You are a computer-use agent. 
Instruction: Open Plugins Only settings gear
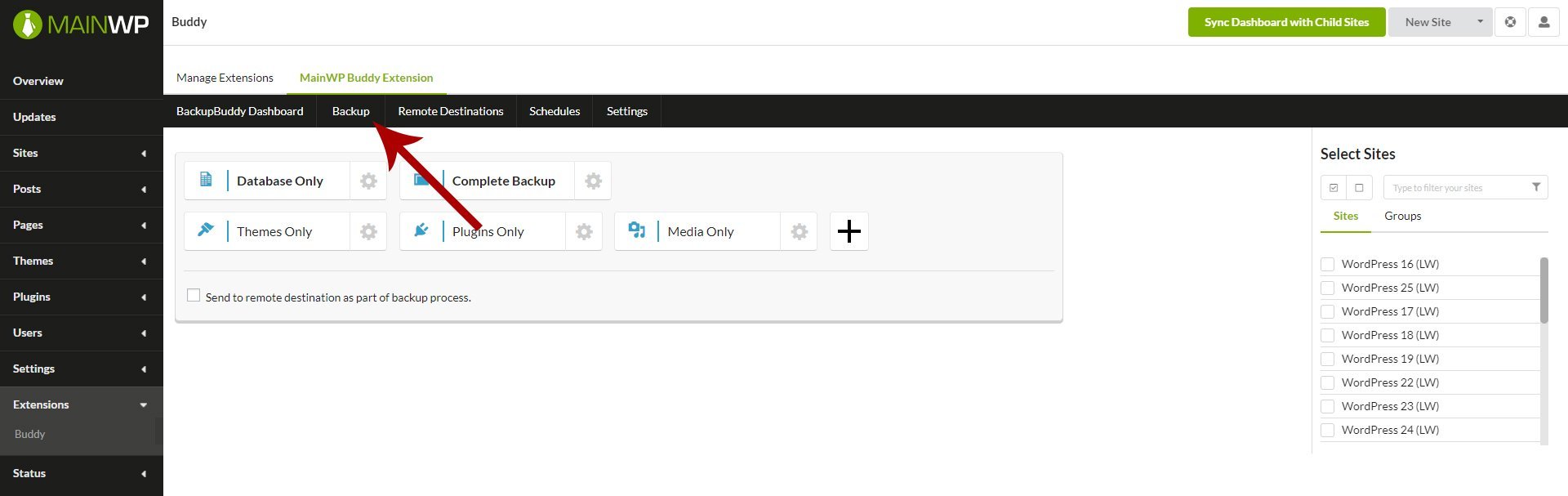pyautogui.click(x=584, y=231)
